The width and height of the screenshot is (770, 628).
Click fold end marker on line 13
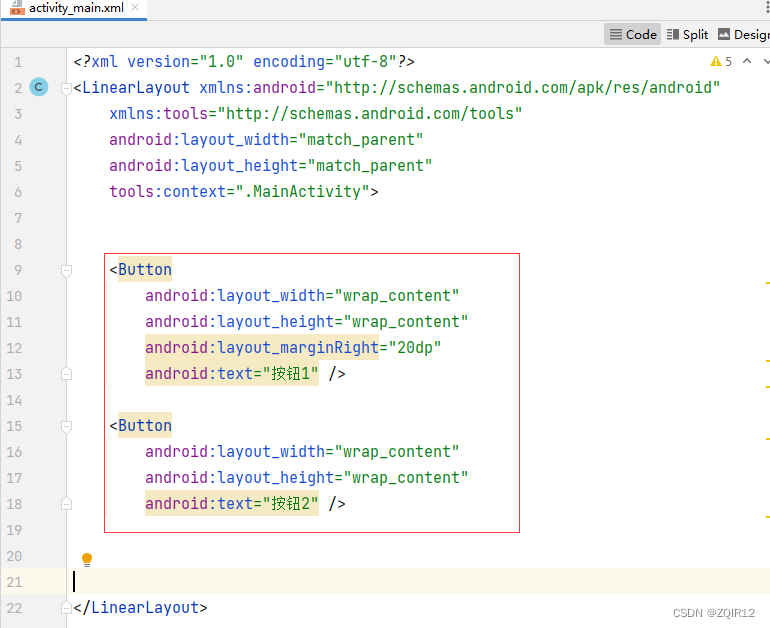coord(66,374)
